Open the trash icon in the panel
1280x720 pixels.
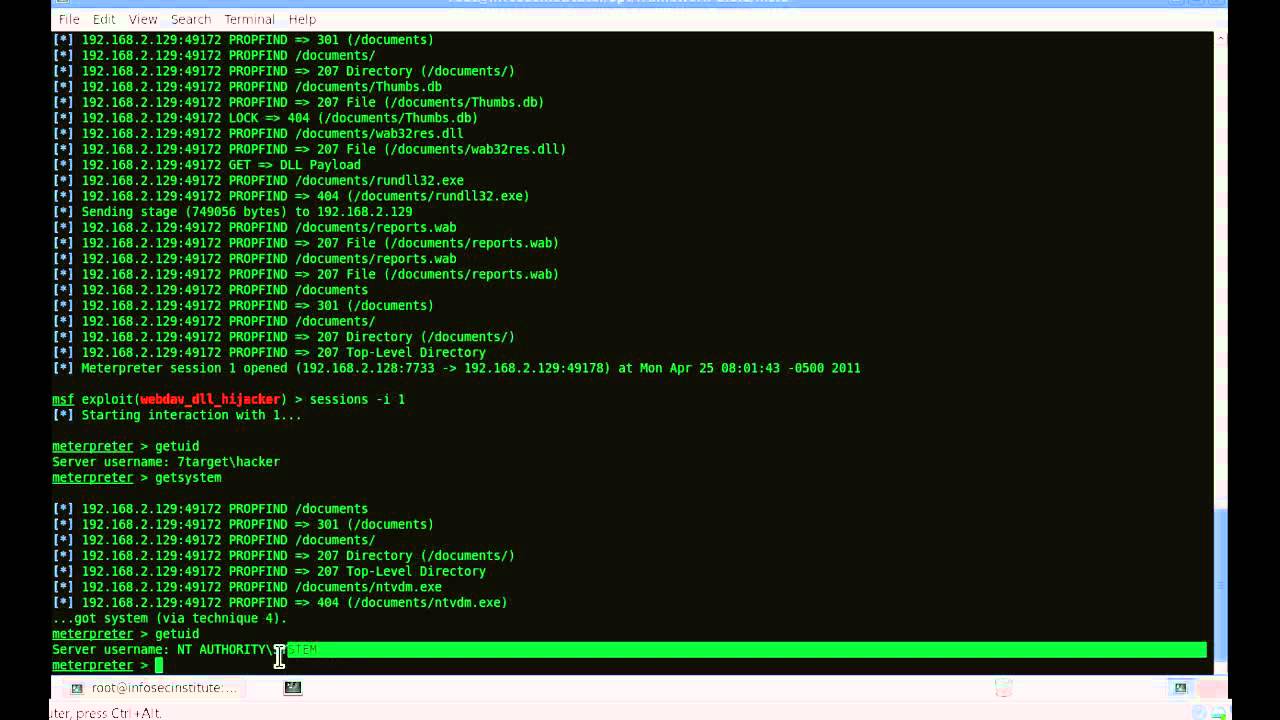tap(1004, 688)
